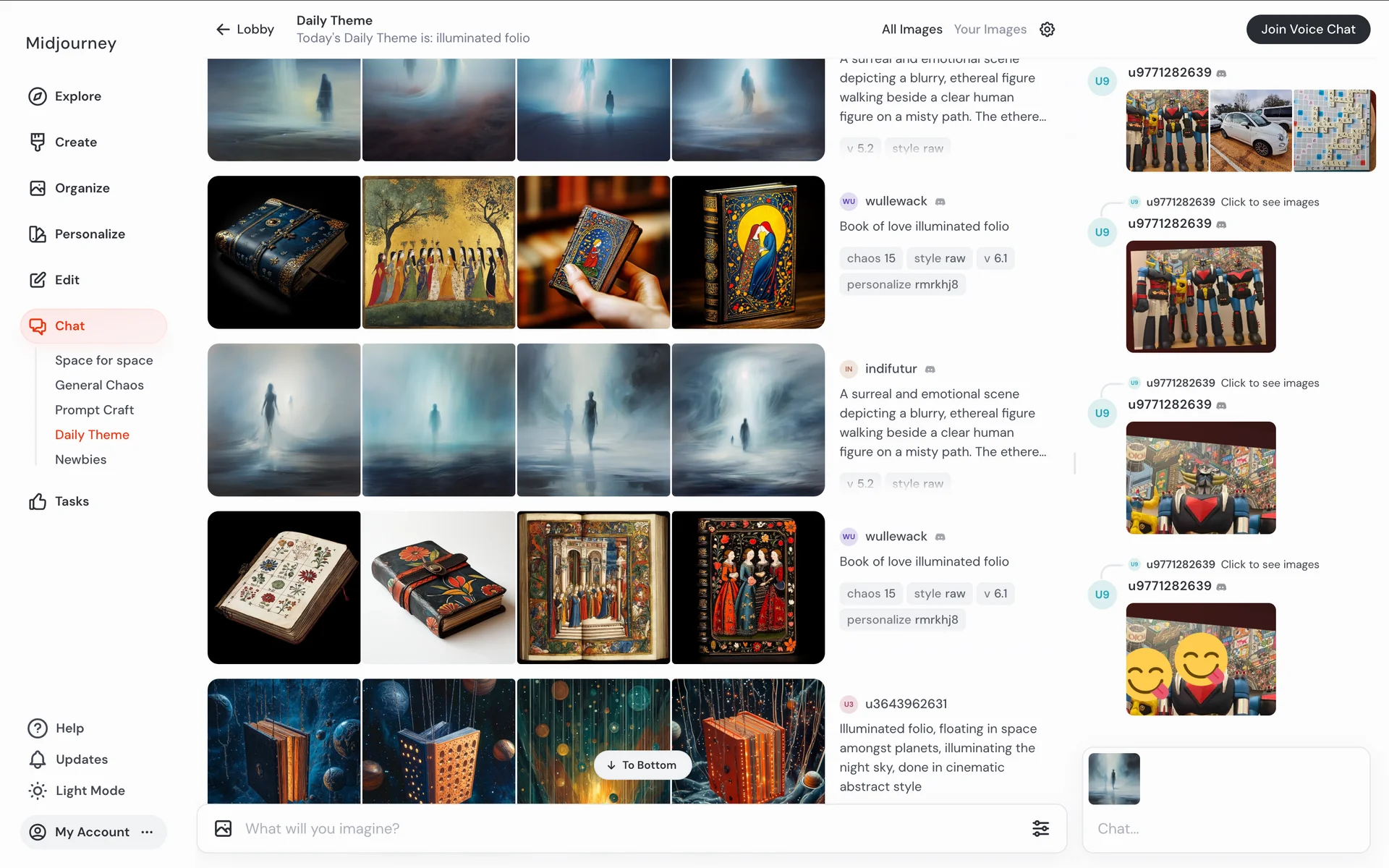The height and width of the screenshot is (868, 1389).
Task: Open the Create brush icon
Action: 38,142
